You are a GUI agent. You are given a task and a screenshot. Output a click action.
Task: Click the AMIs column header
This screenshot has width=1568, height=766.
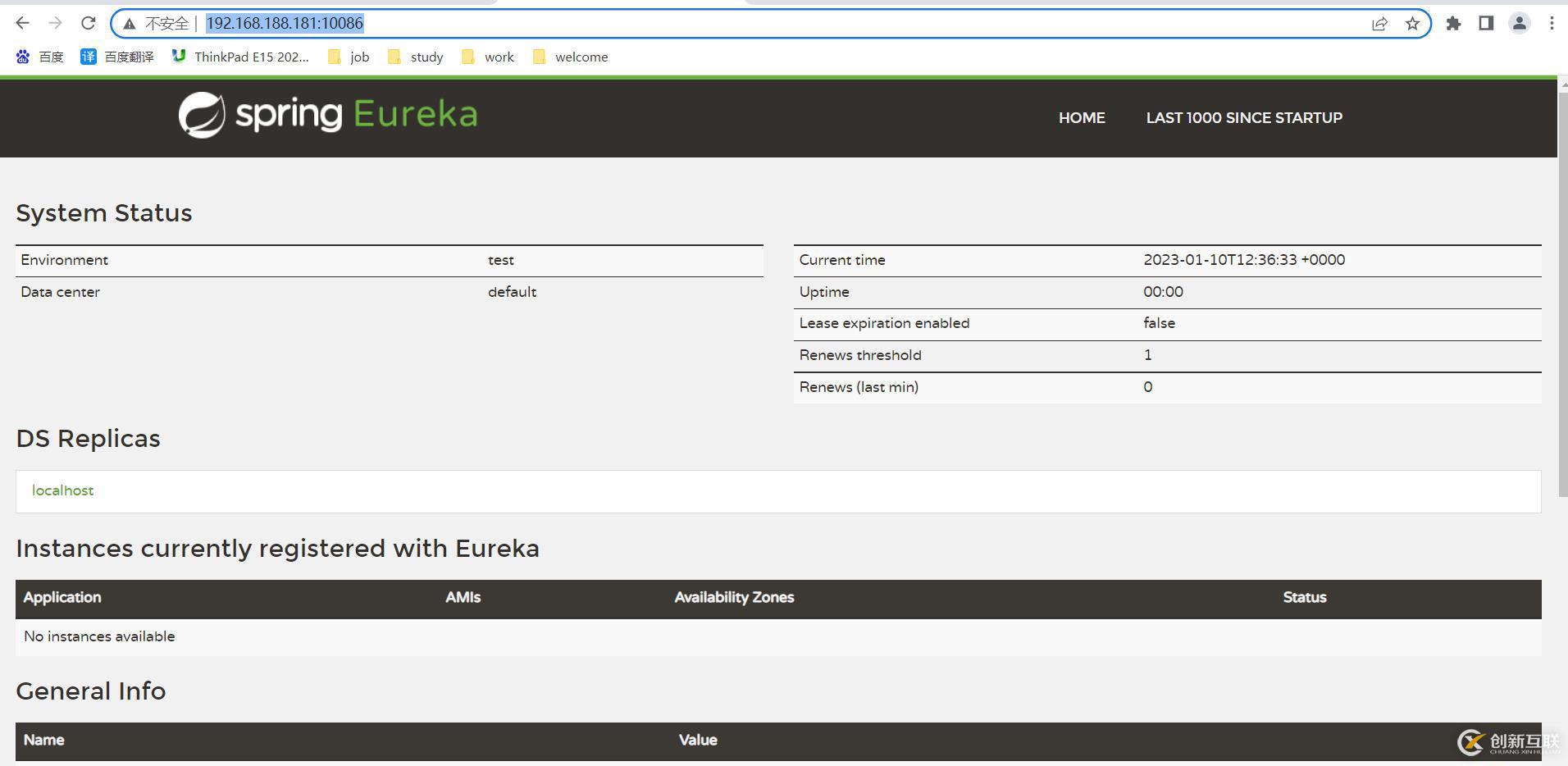click(x=463, y=597)
